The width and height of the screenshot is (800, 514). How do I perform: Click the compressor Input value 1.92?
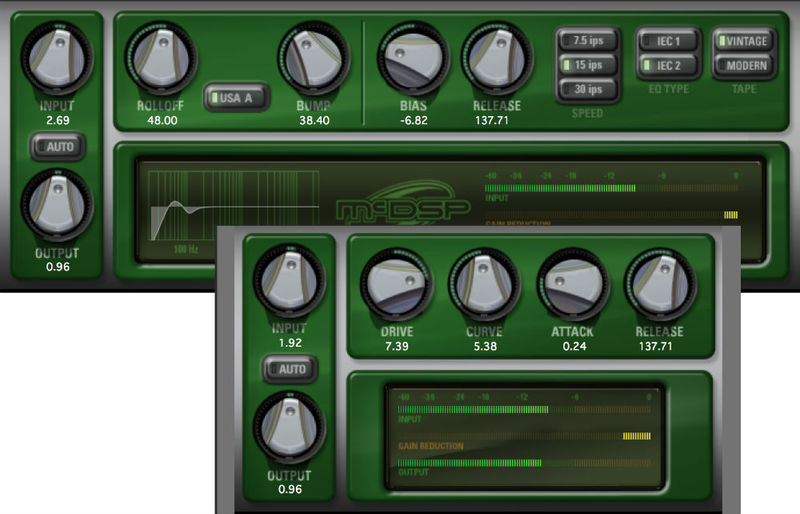click(290, 343)
